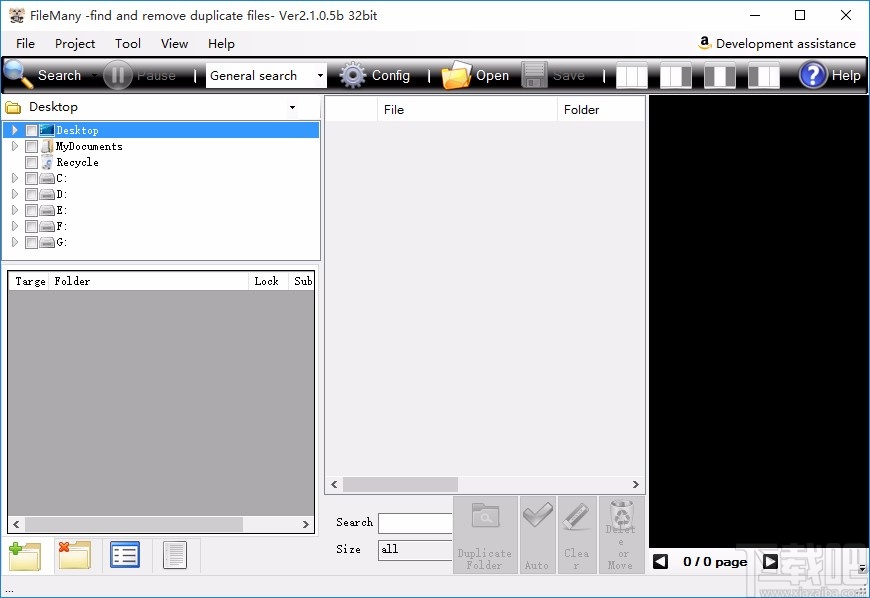This screenshot has height=598, width=870.
Task: Switch to the detailed list view icon
Action: (x=125, y=555)
